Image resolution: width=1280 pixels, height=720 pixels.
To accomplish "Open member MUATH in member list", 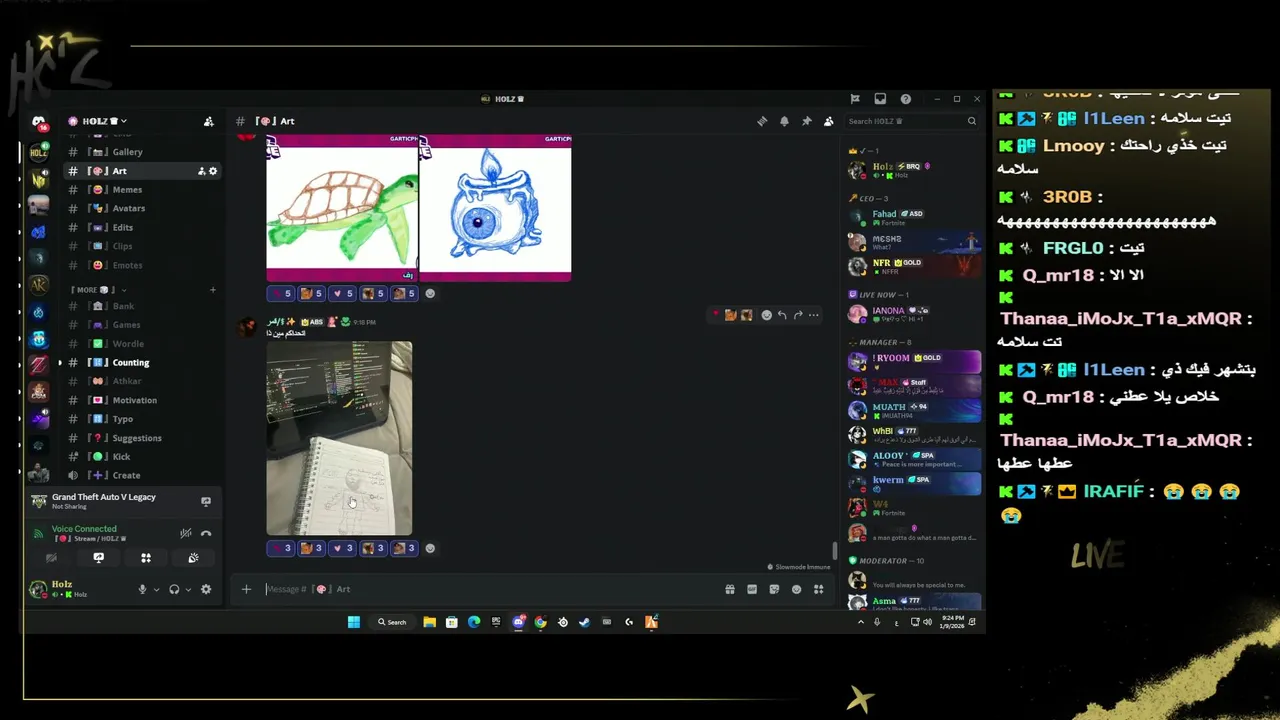I will 913,410.
